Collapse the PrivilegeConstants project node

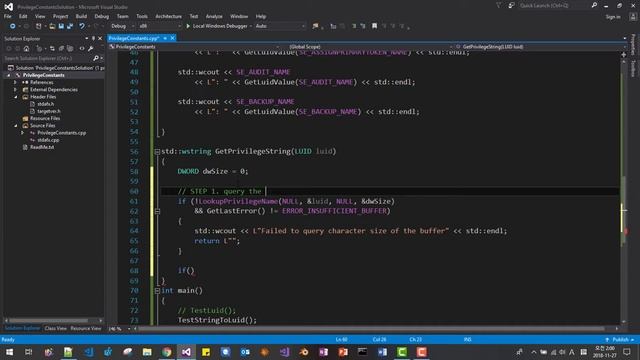point(9,76)
